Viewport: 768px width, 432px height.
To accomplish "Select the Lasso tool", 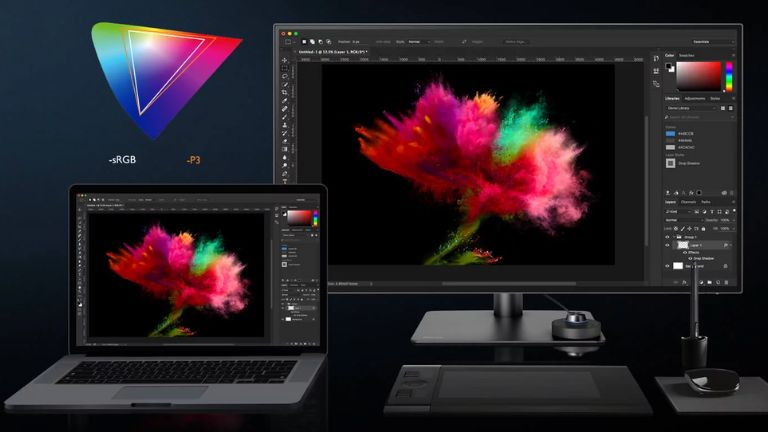I will (x=285, y=76).
